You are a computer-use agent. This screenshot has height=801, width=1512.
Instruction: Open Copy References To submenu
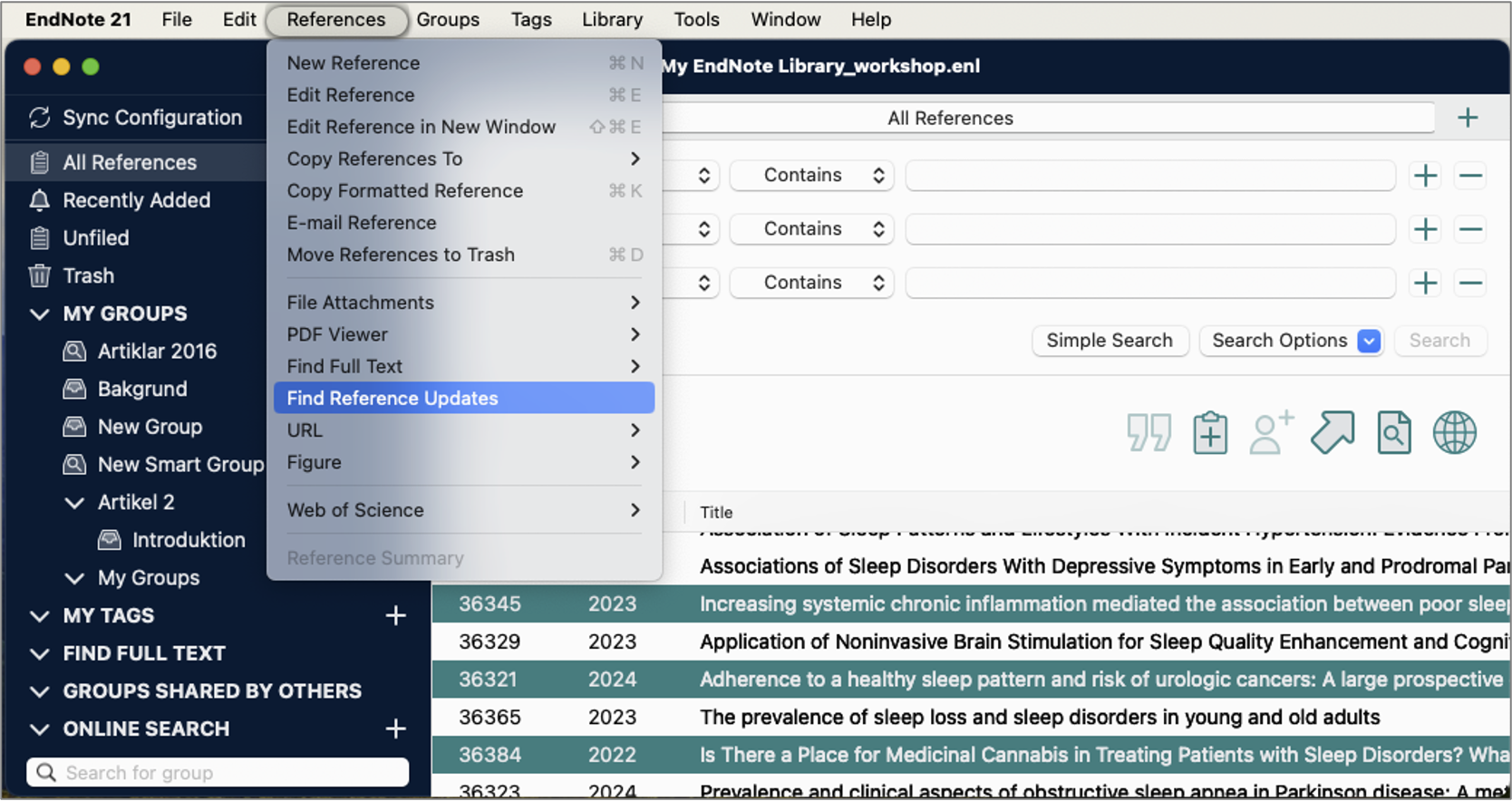[x=464, y=159]
